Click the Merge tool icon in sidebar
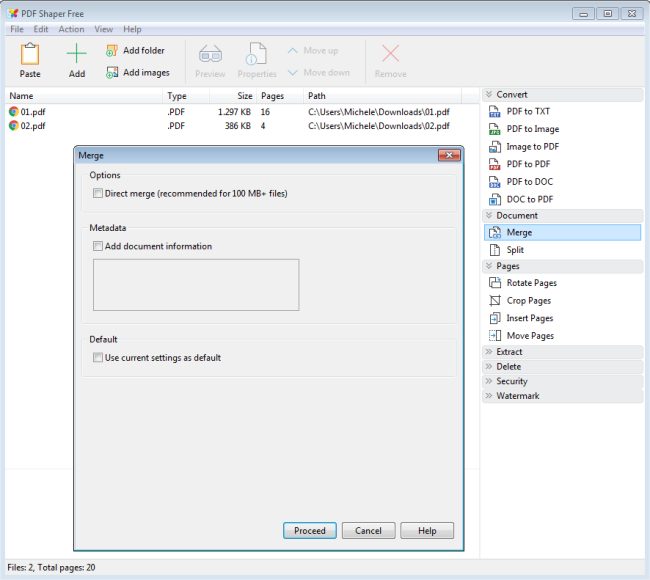The image size is (650, 580). (x=495, y=233)
